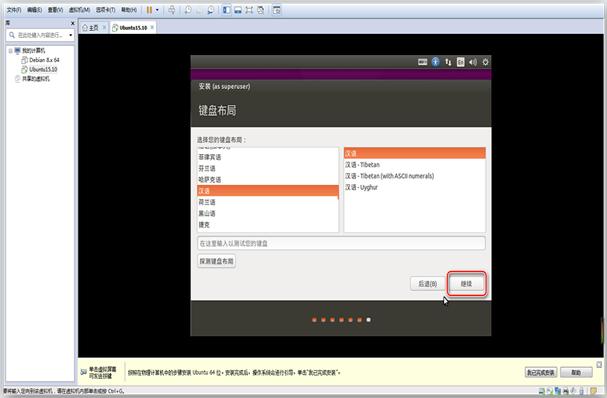The image size is (607, 398).
Task: Select 哈萨克语 in the layout list
Action: [x=267, y=180]
